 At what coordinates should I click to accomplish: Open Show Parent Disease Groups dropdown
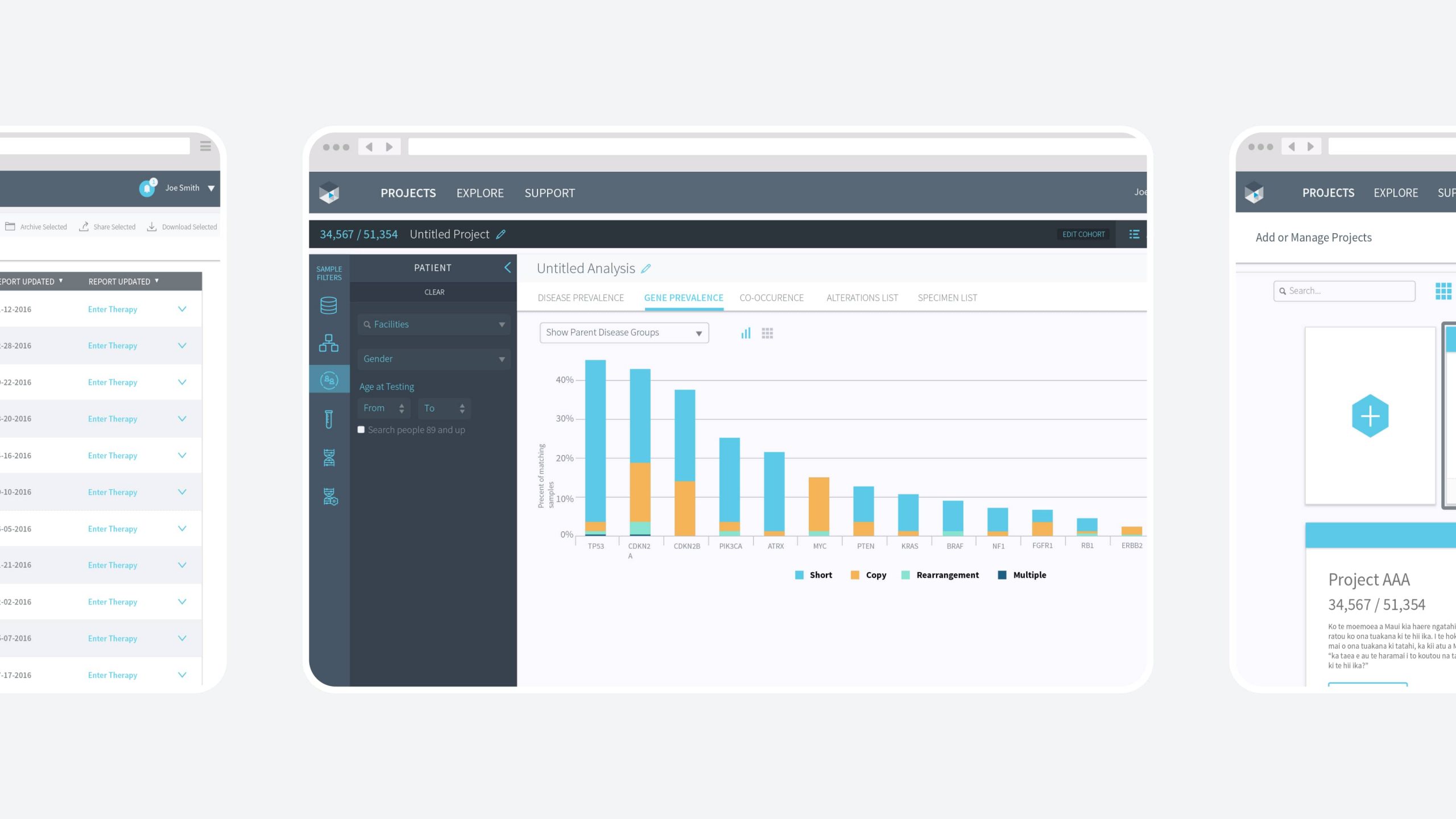tap(624, 333)
